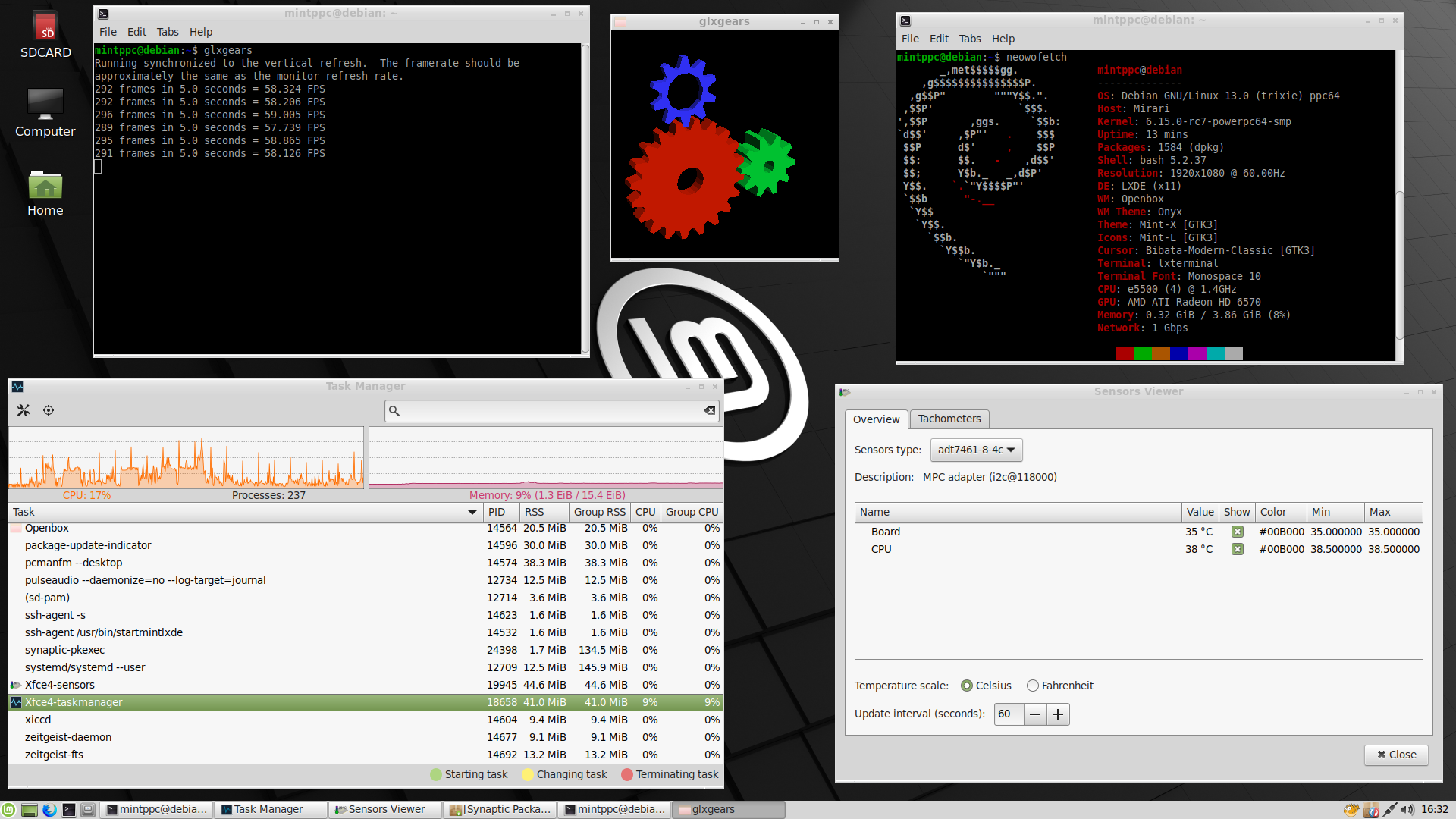This screenshot has width=1456, height=819.
Task: Click the Task column sort arrow
Action: [472, 513]
